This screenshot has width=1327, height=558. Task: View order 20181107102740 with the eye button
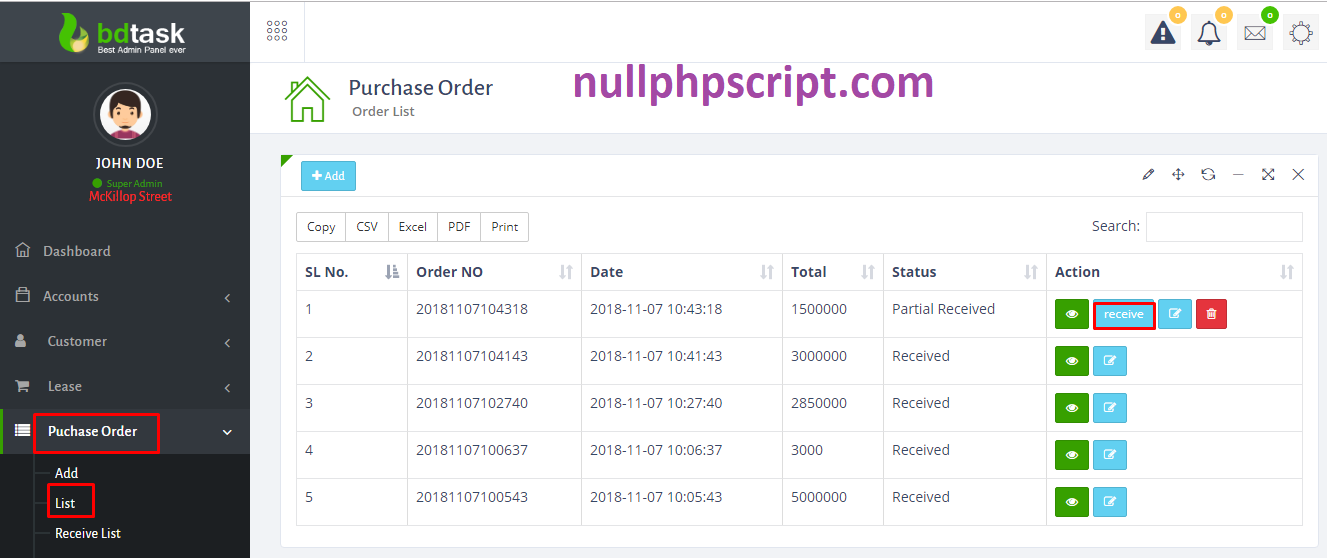tap(1072, 408)
